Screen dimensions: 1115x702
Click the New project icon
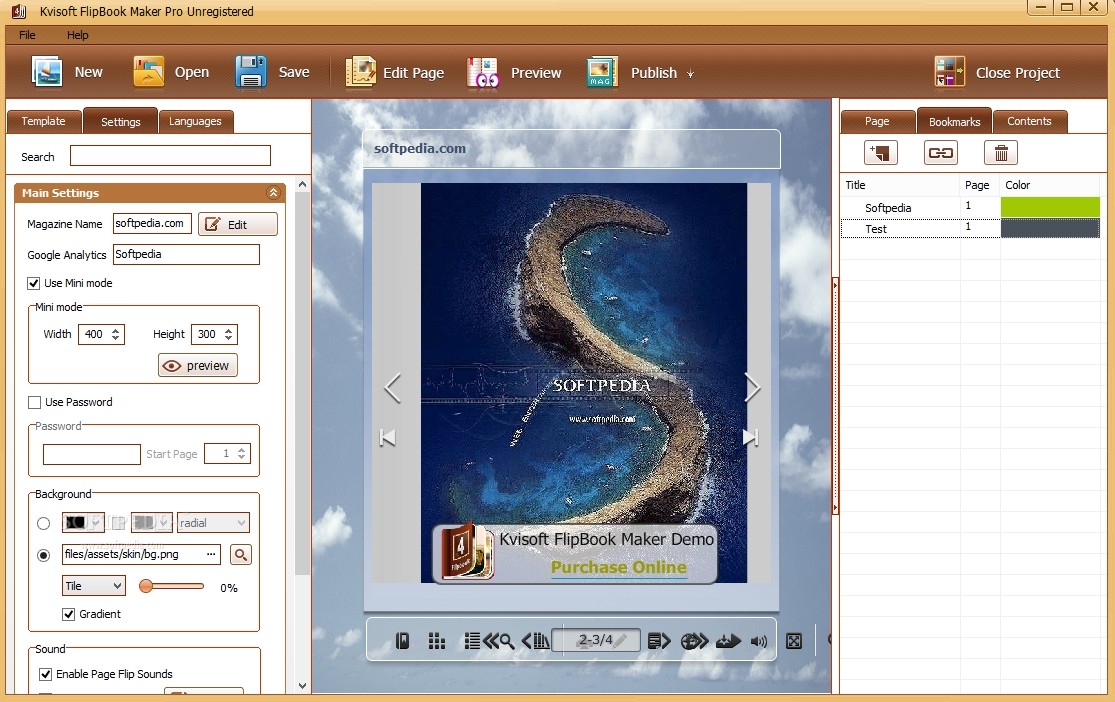[x=47, y=72]
